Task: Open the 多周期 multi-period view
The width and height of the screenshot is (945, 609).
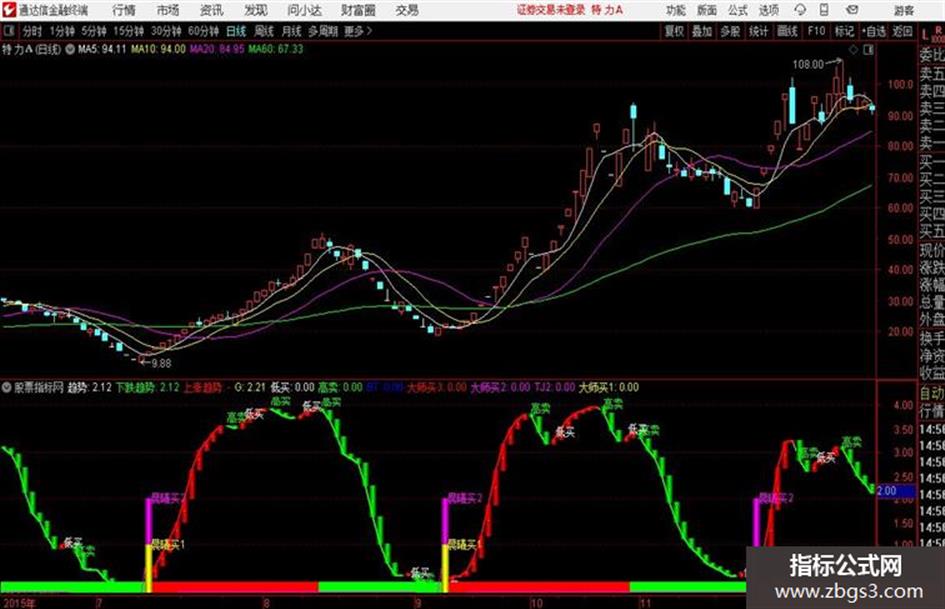Action: (323, 31)
